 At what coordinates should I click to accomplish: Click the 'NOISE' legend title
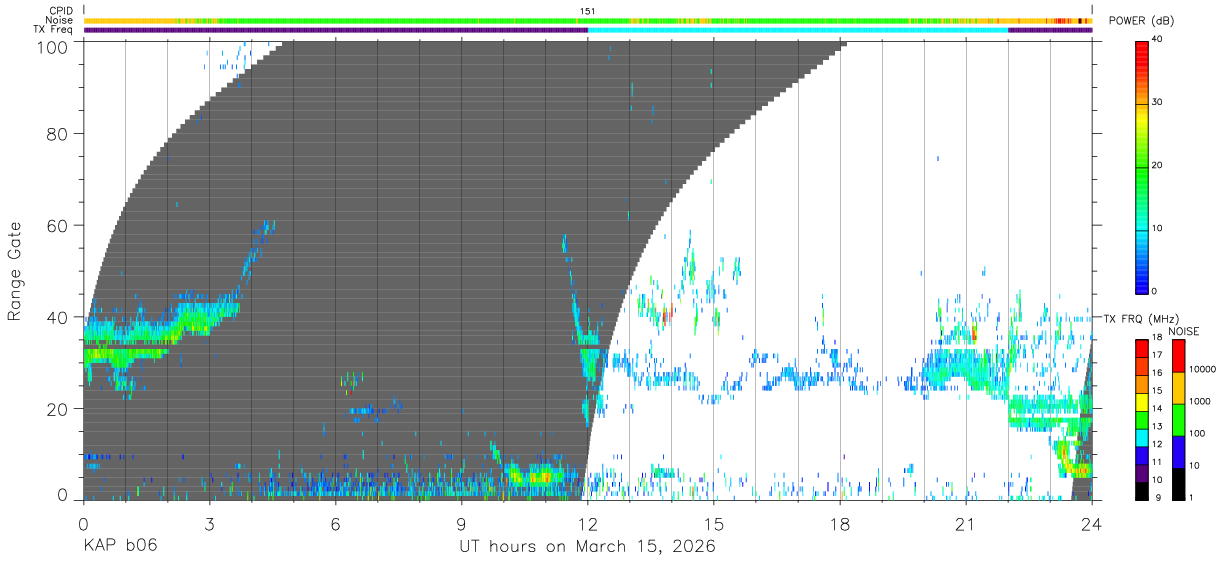tap(1184, 331)
